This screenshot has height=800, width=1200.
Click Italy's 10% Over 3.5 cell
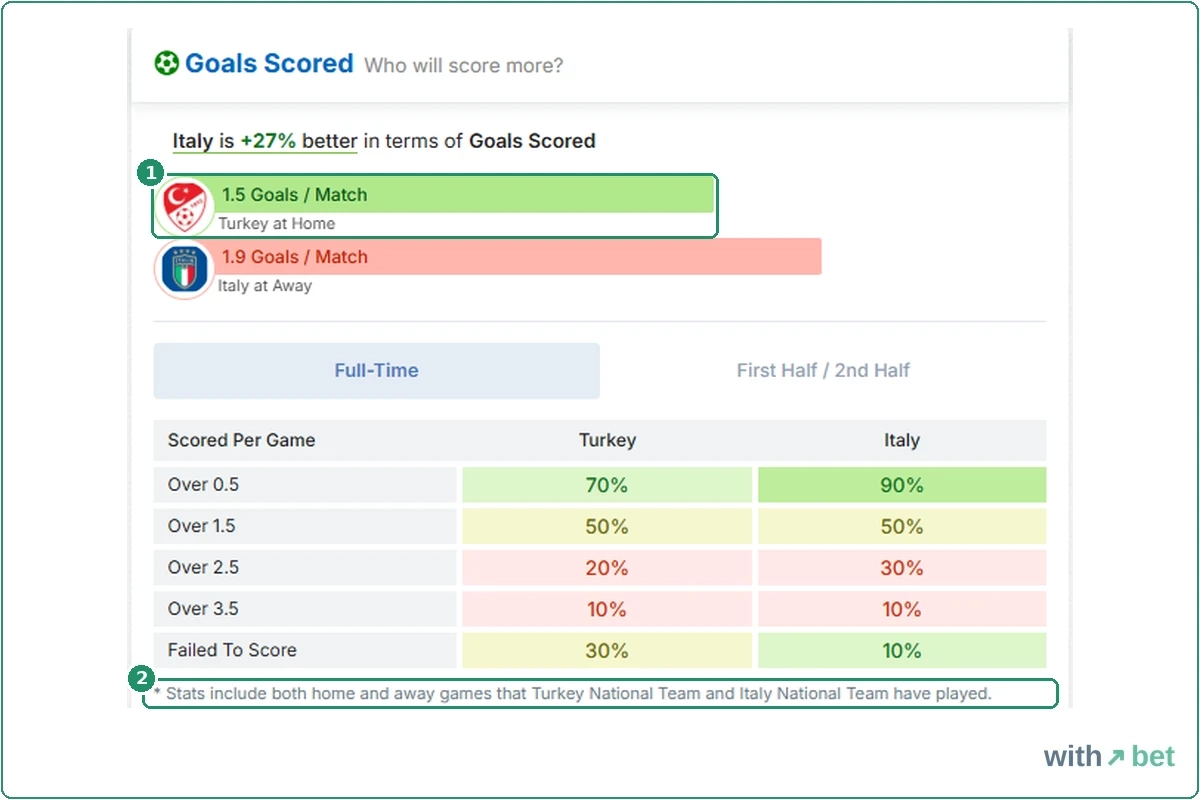point(902,609)
